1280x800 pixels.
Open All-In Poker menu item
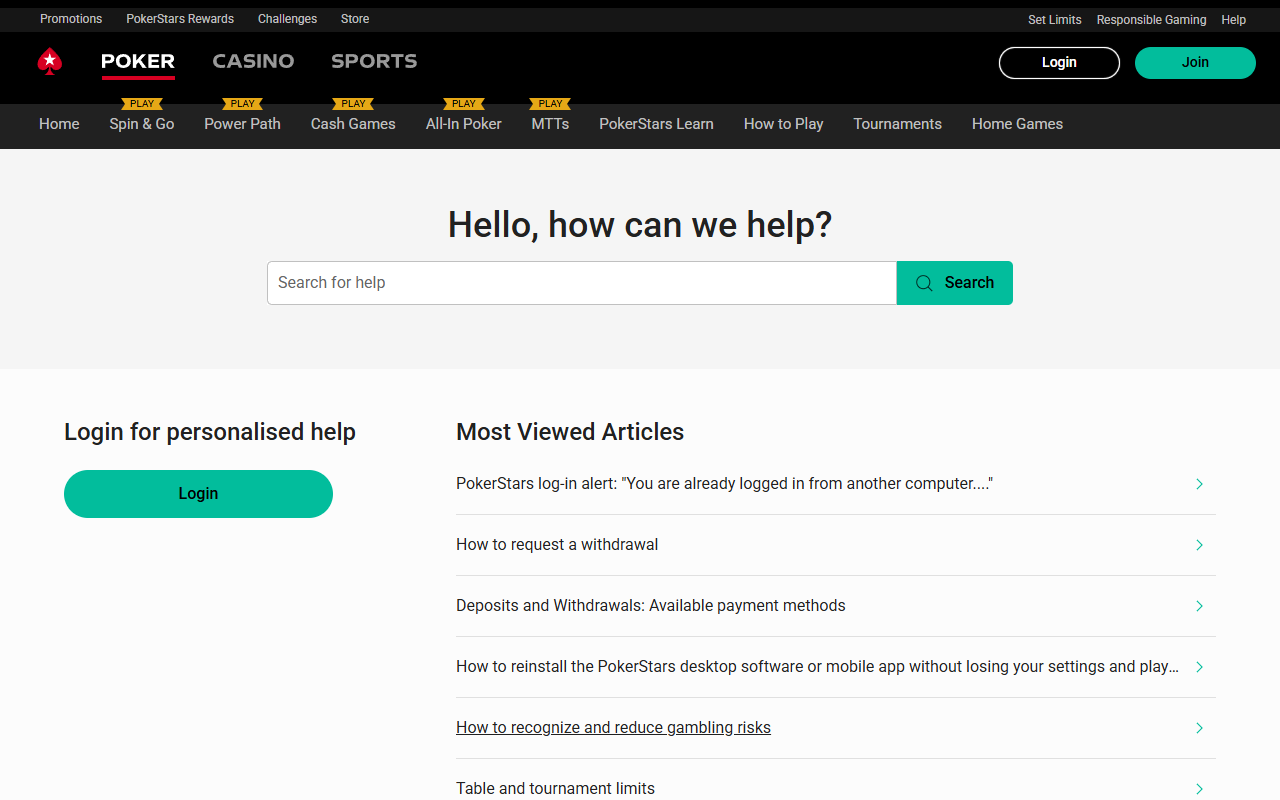tap(464, 124)
